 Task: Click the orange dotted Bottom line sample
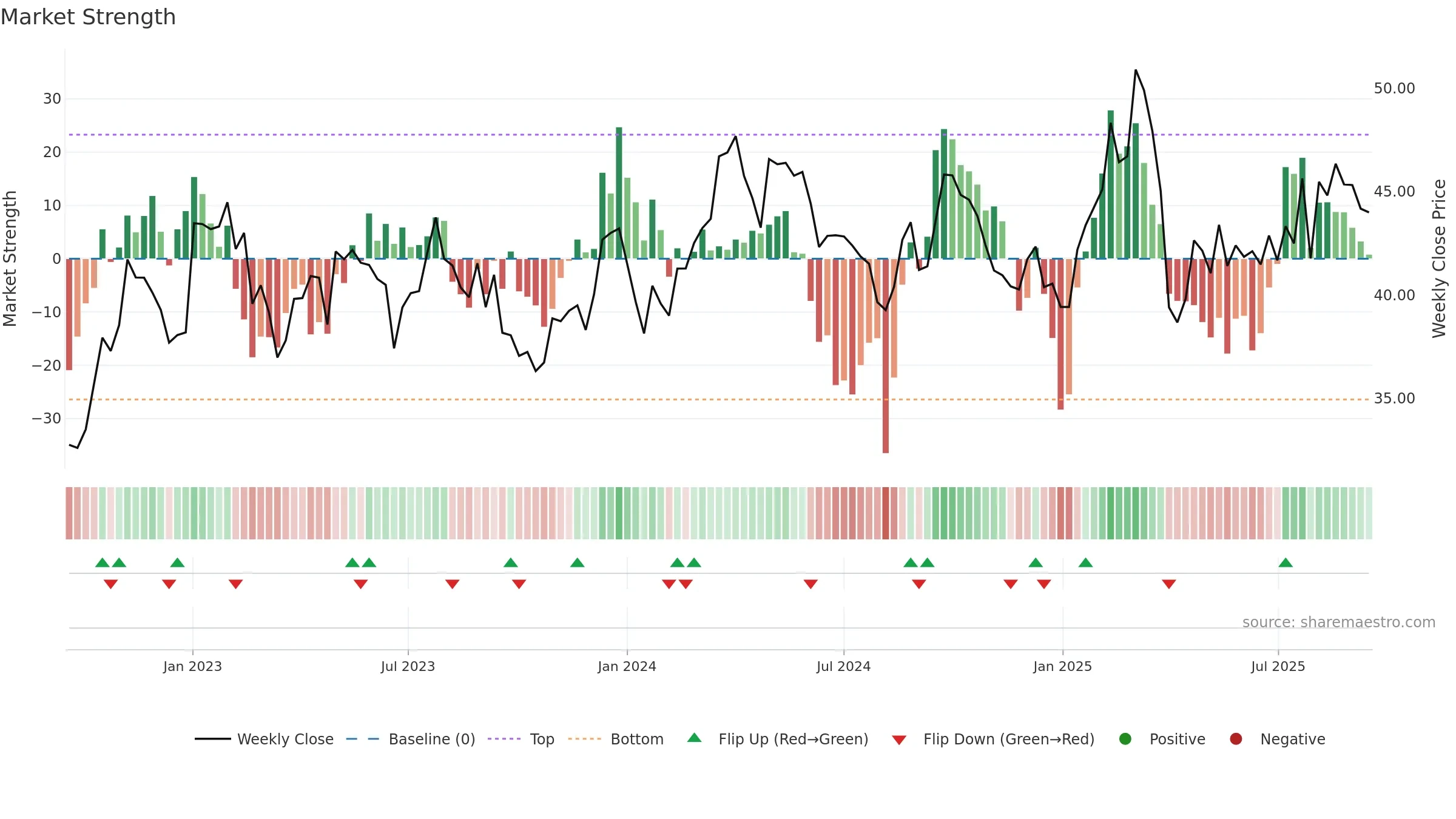585,739
